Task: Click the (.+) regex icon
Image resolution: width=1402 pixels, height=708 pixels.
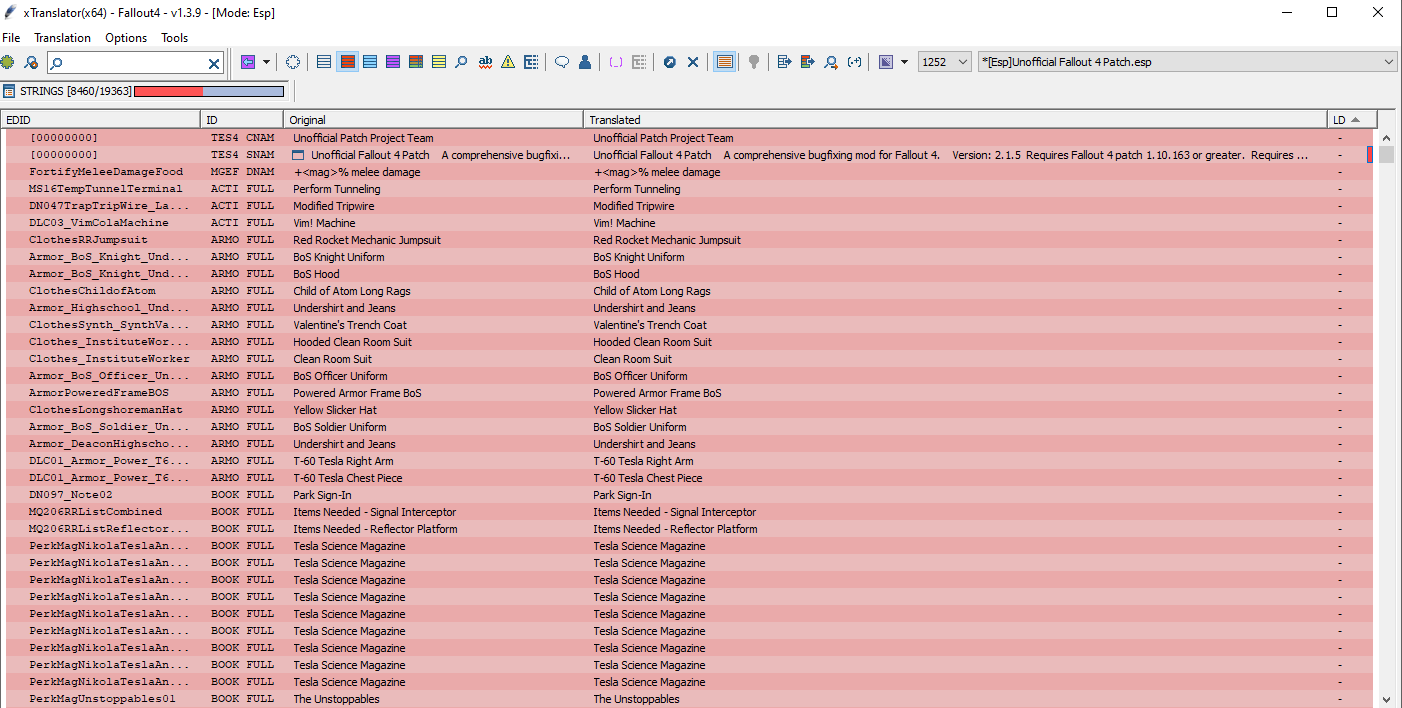Action: pyautogui.click(x=854, y=62)
